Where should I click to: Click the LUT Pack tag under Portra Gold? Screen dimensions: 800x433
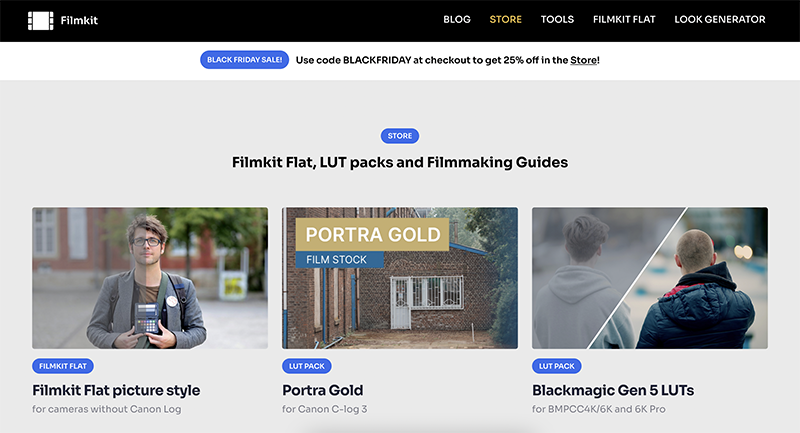coord(307,367)
